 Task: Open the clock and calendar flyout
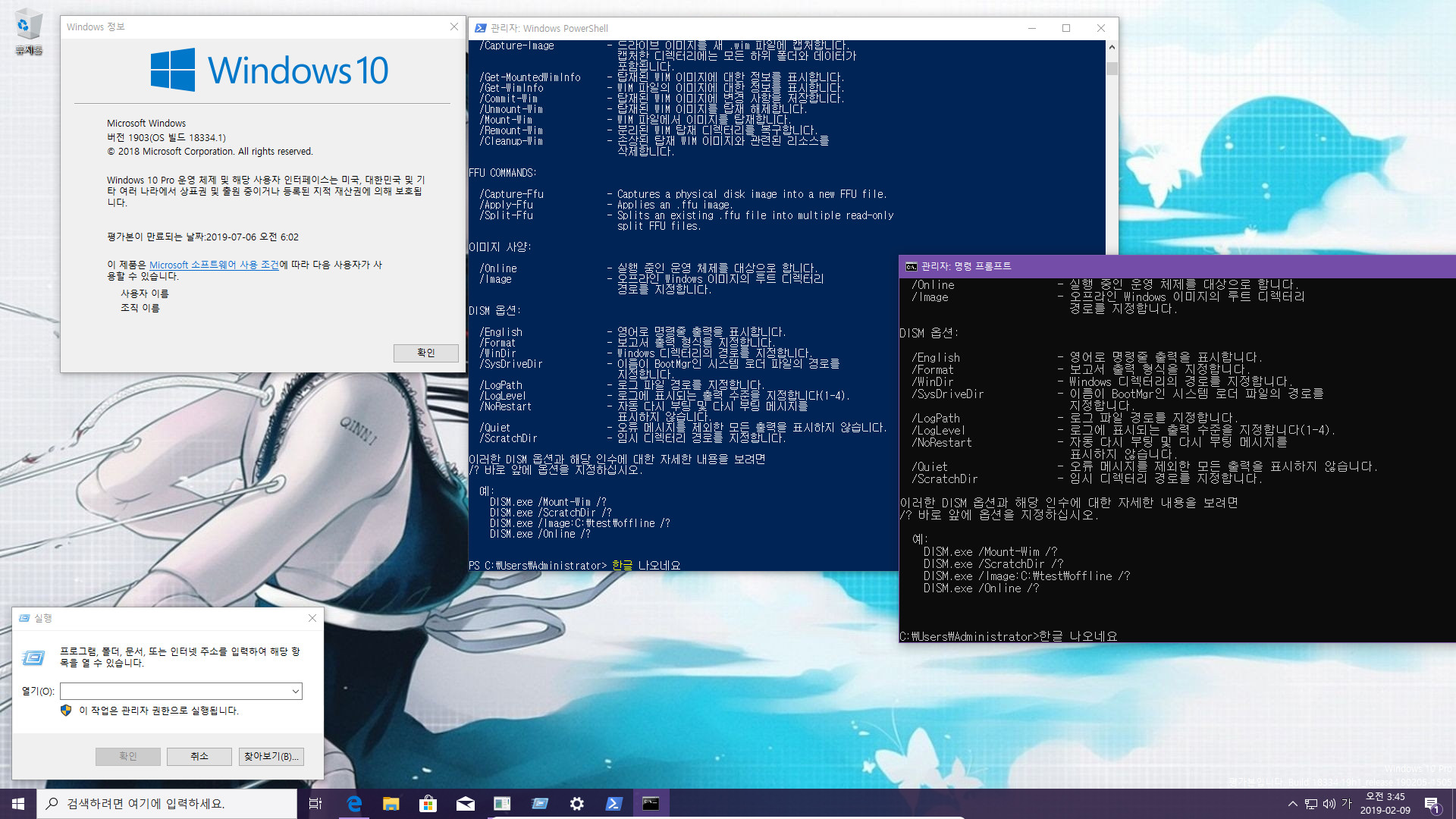[1385, 803]
